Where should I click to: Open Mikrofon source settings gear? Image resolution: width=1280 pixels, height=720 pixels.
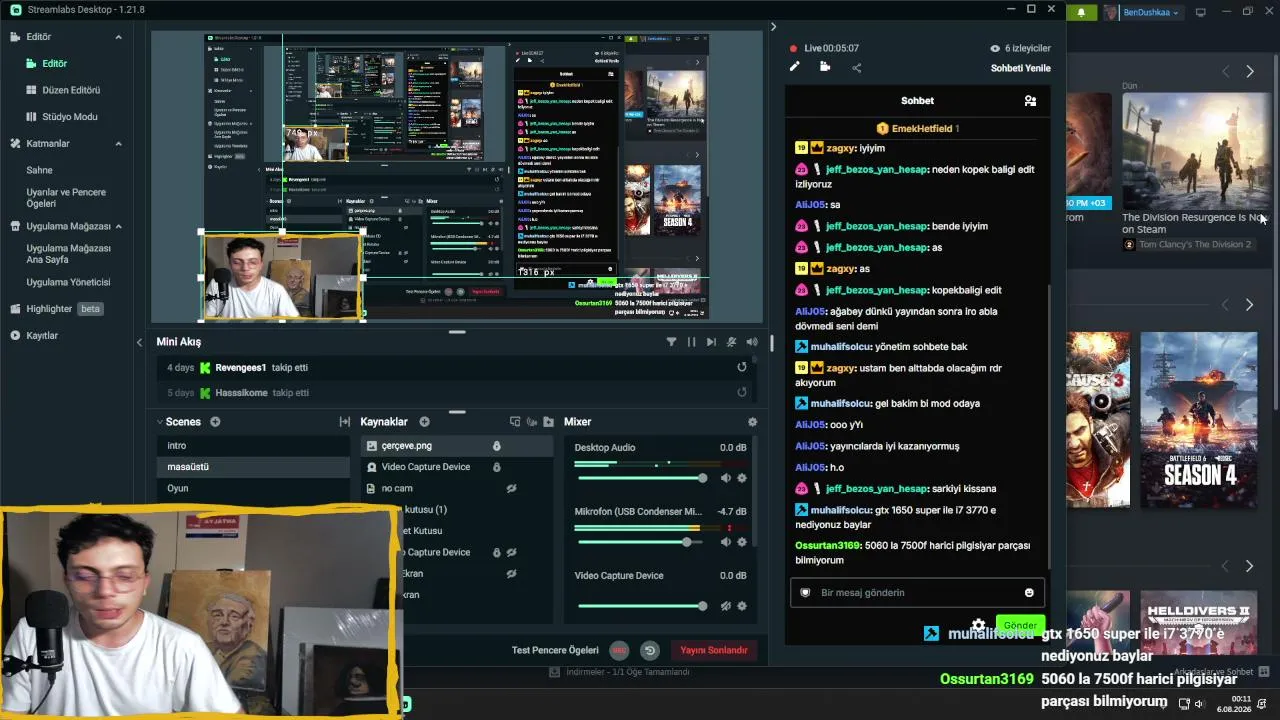(742, 542)
